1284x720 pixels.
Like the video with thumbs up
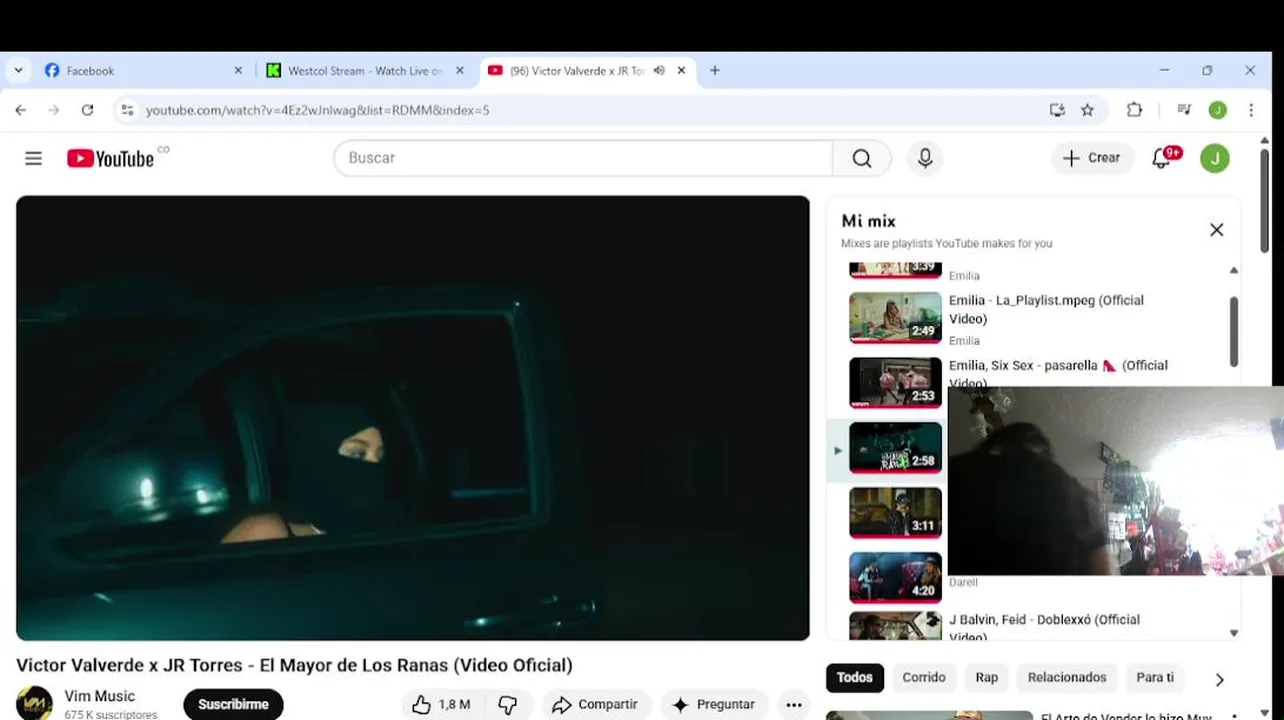pos(442,705)
